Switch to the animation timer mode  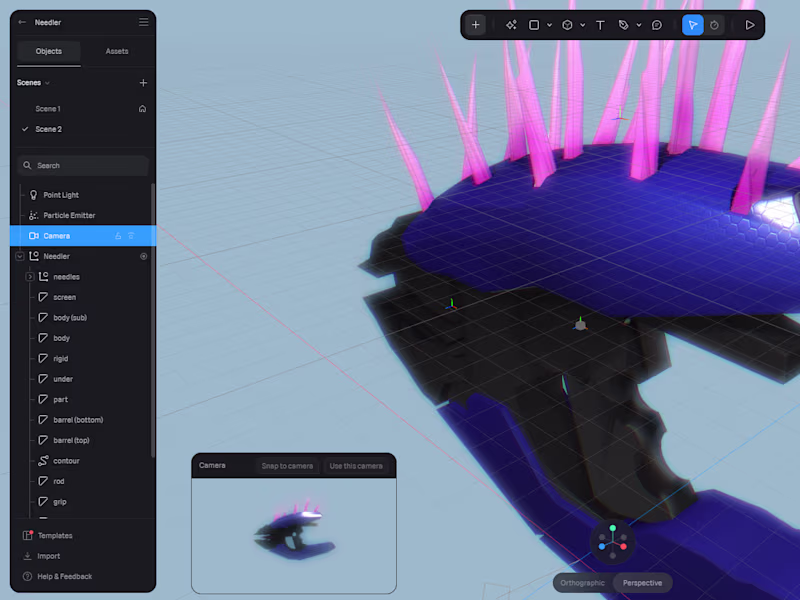point(714,24)
